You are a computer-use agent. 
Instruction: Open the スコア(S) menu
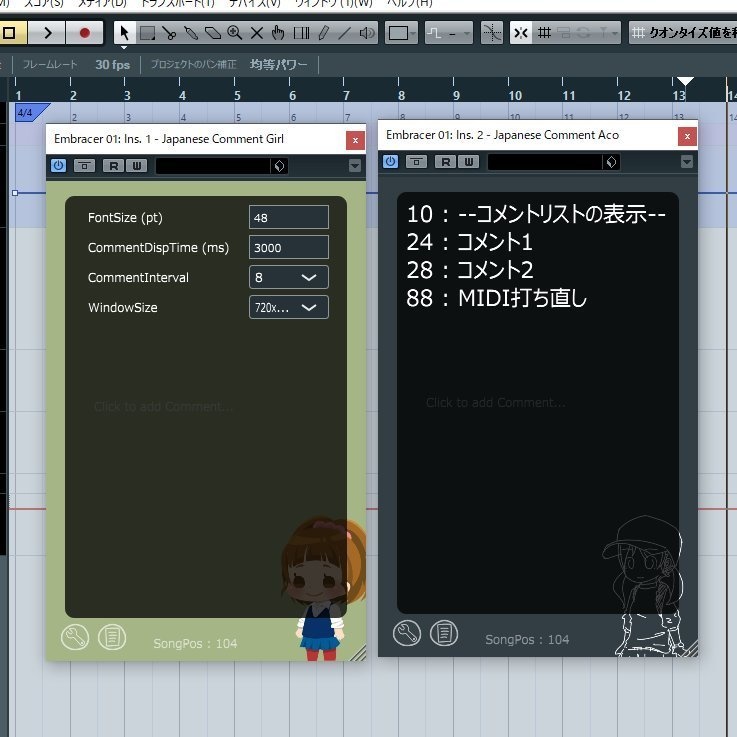[x=43, y=4]
